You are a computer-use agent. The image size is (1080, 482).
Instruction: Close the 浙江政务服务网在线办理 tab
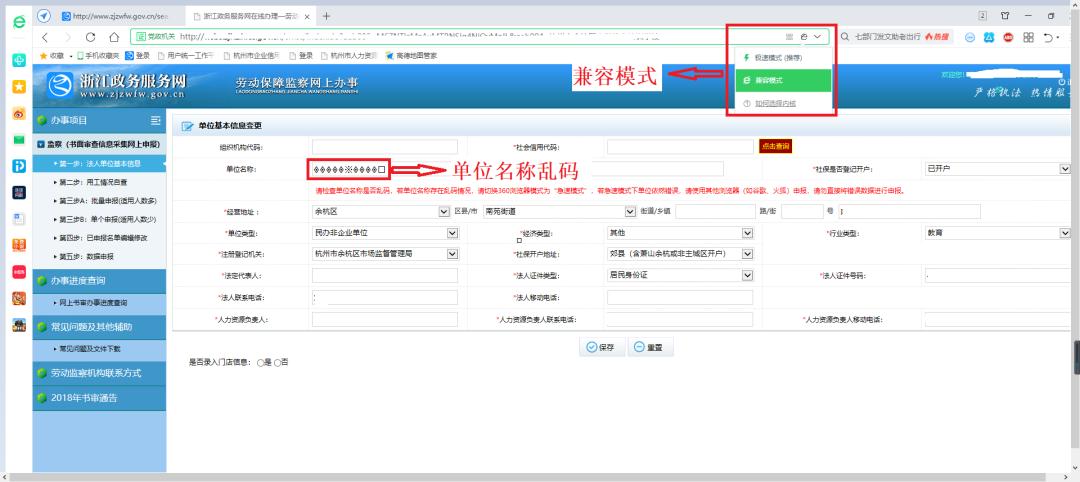pos(307,16)
